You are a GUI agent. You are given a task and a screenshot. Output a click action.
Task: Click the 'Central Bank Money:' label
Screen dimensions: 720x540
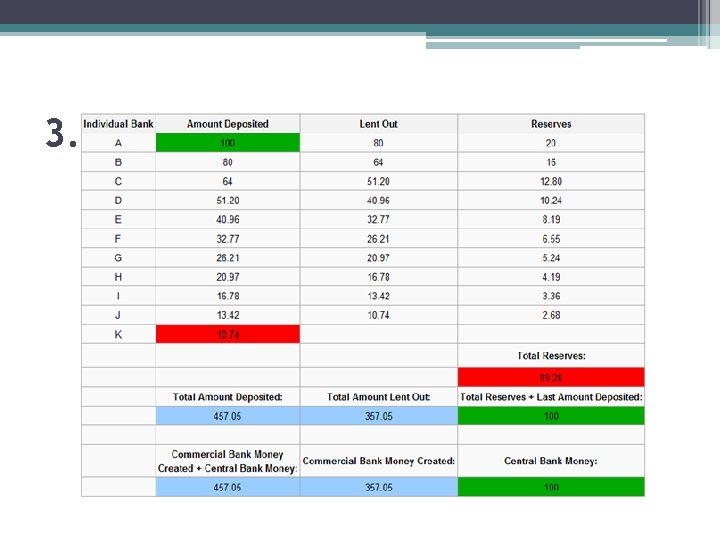coord(551,461)
